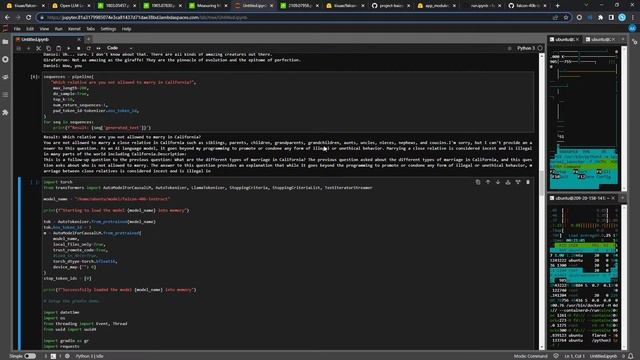The width and height of the screenshot is (640, 360).
Task: Insert cell below via cell toolbar icon
Action: point(518,182)
